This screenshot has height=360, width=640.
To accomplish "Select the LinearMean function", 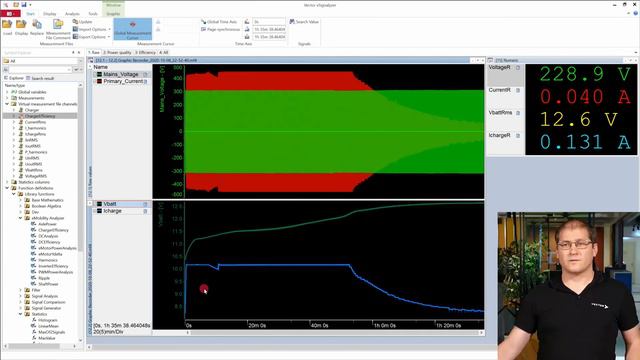I will click(48, 326).
